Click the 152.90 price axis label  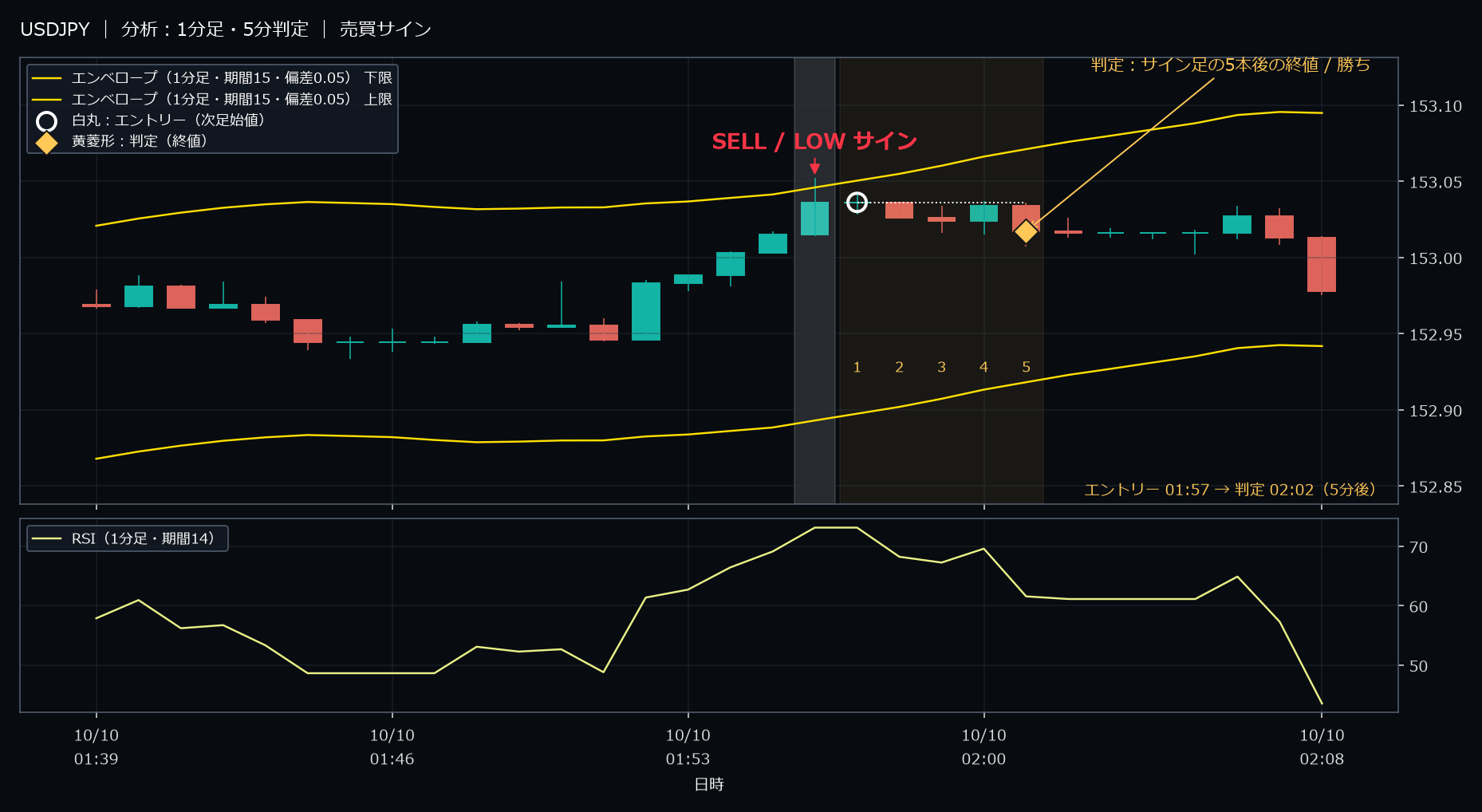tap(1436, 411)
